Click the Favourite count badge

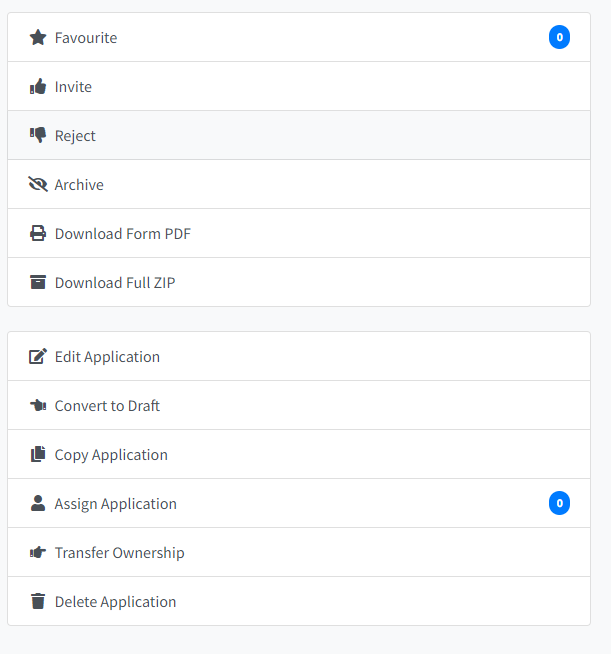point(559,37)
